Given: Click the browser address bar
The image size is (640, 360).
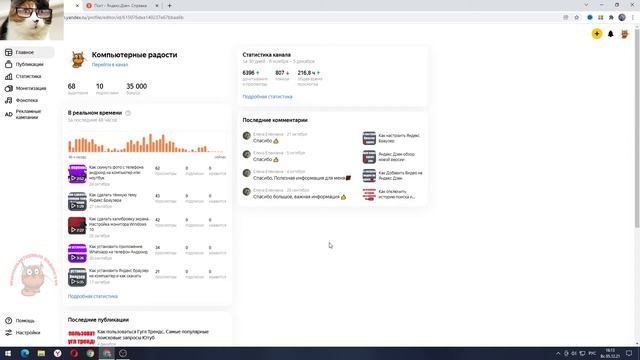Looking at the screenshot, I should [x=310, y=18].
